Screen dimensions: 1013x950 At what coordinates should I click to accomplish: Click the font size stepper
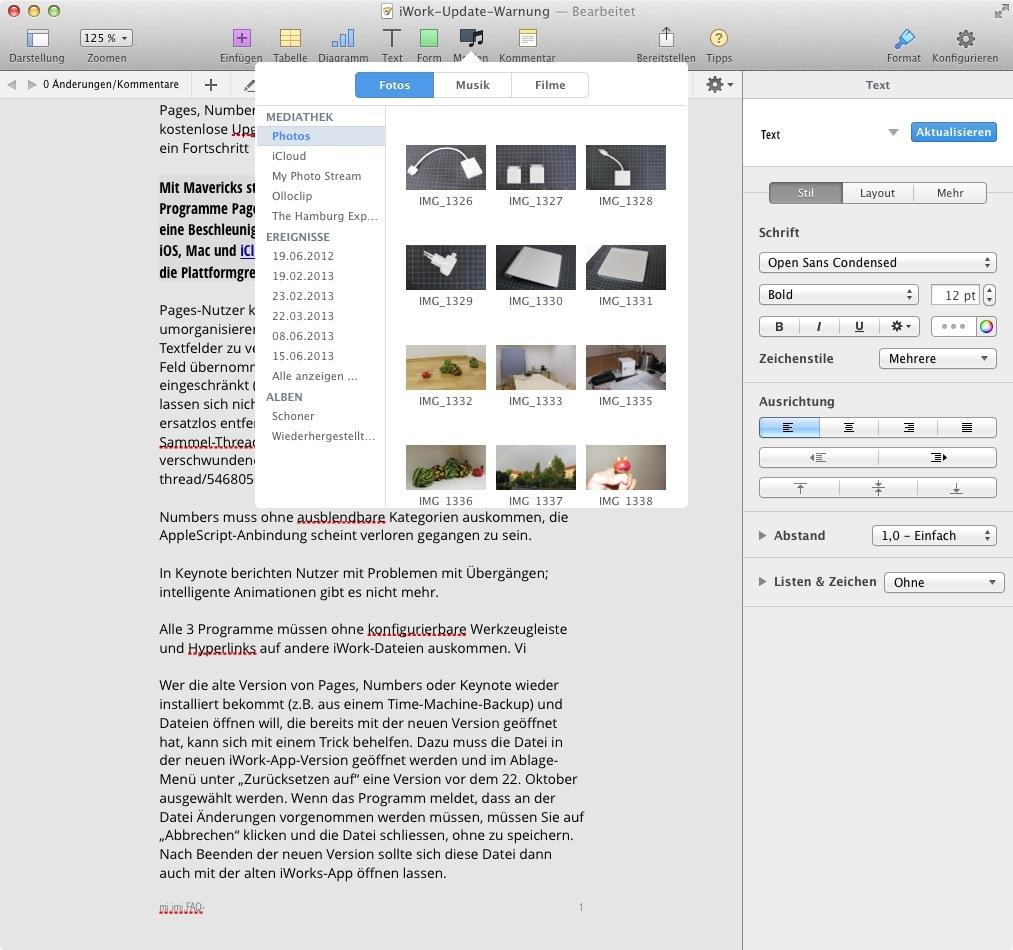coord(989,295)
